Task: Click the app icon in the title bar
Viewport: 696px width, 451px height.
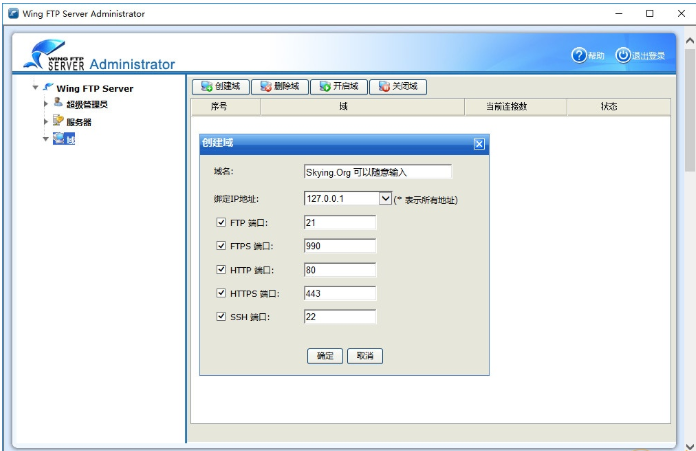Action: [x=14, y=13]
